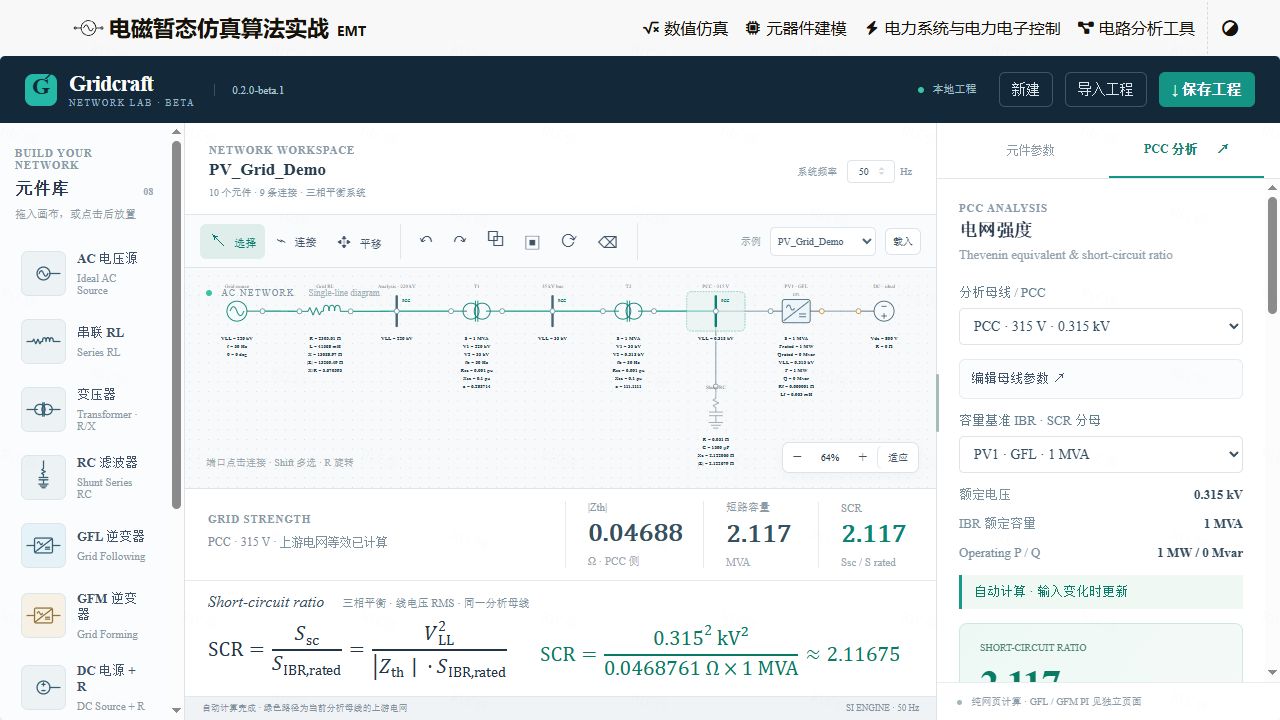The height and width of the screenshot is (720, 1280).
Task: Open the PV1 GFL 1 MVA capacity dropdown
Action: coord(1100,454)
